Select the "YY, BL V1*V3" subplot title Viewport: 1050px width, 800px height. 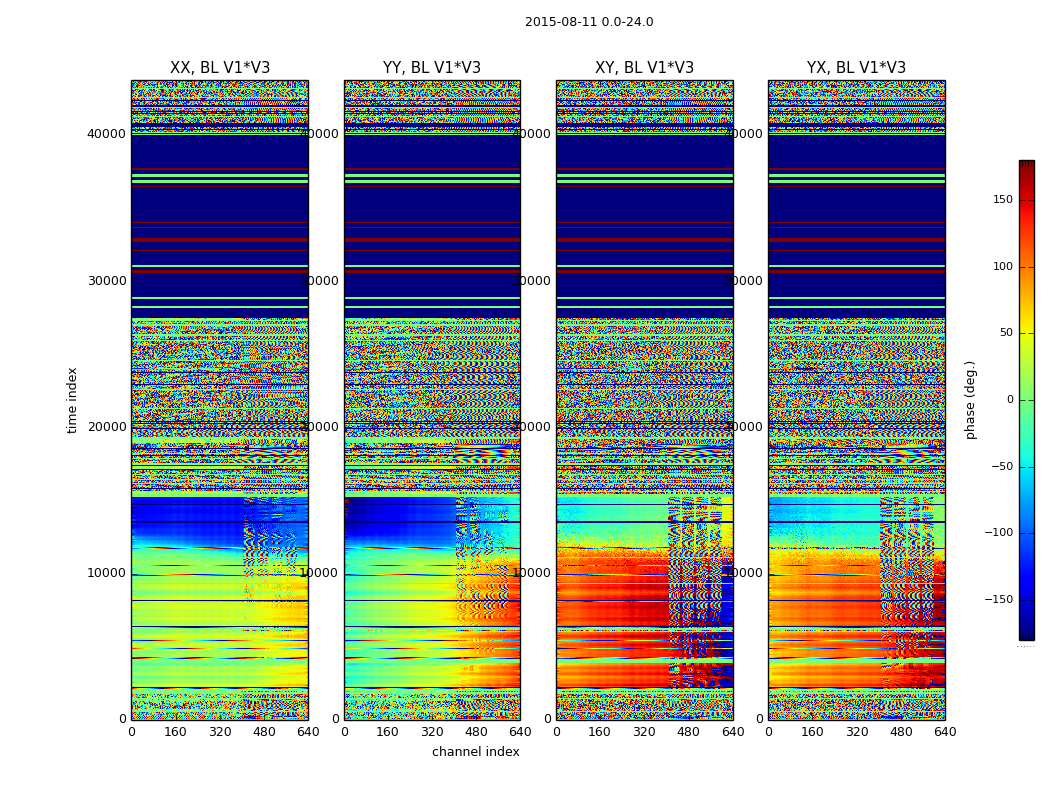[x=432, y=68]
